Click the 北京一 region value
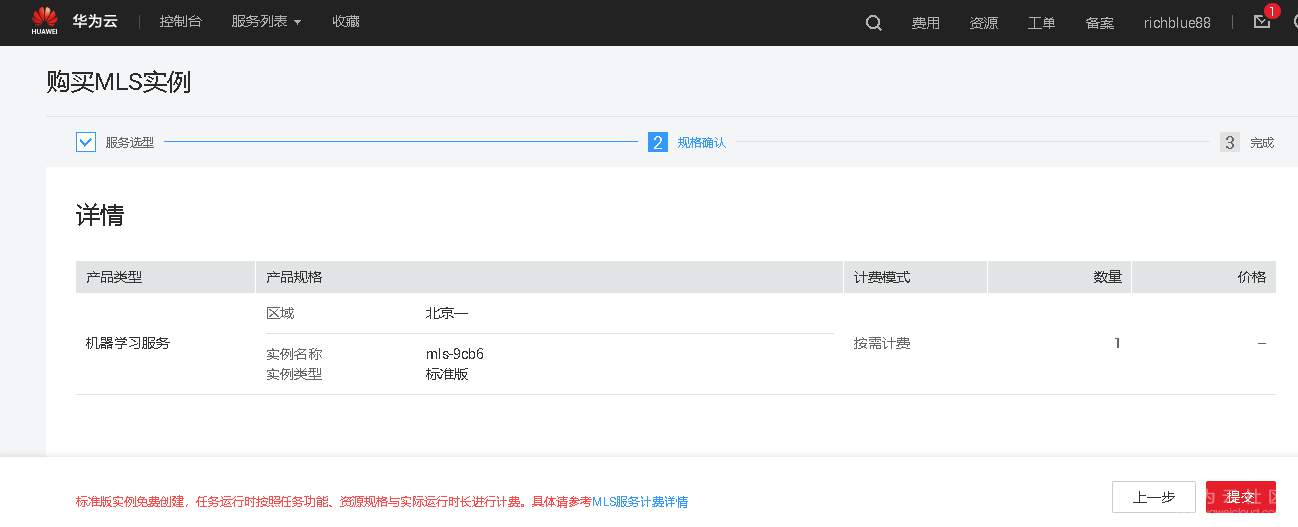 coord(447,313)
